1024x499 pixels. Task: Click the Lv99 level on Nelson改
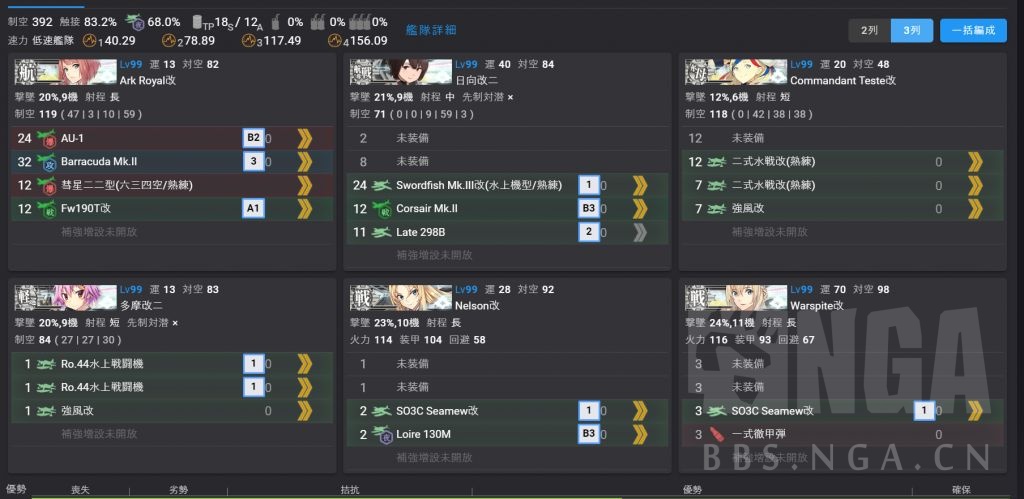pos(467,289)
